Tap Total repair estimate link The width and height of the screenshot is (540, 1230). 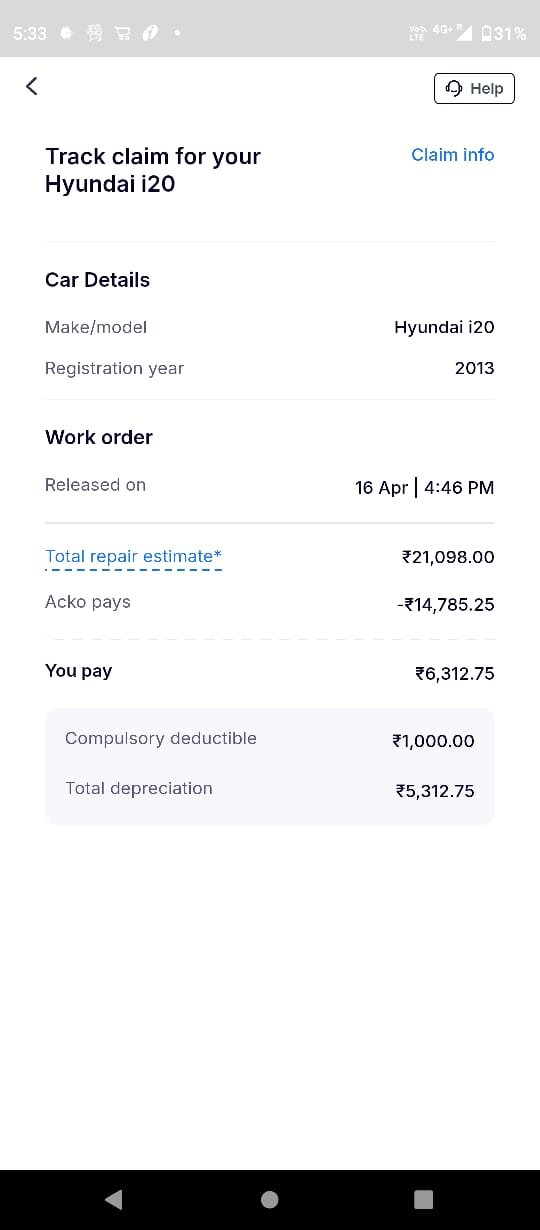134,557
